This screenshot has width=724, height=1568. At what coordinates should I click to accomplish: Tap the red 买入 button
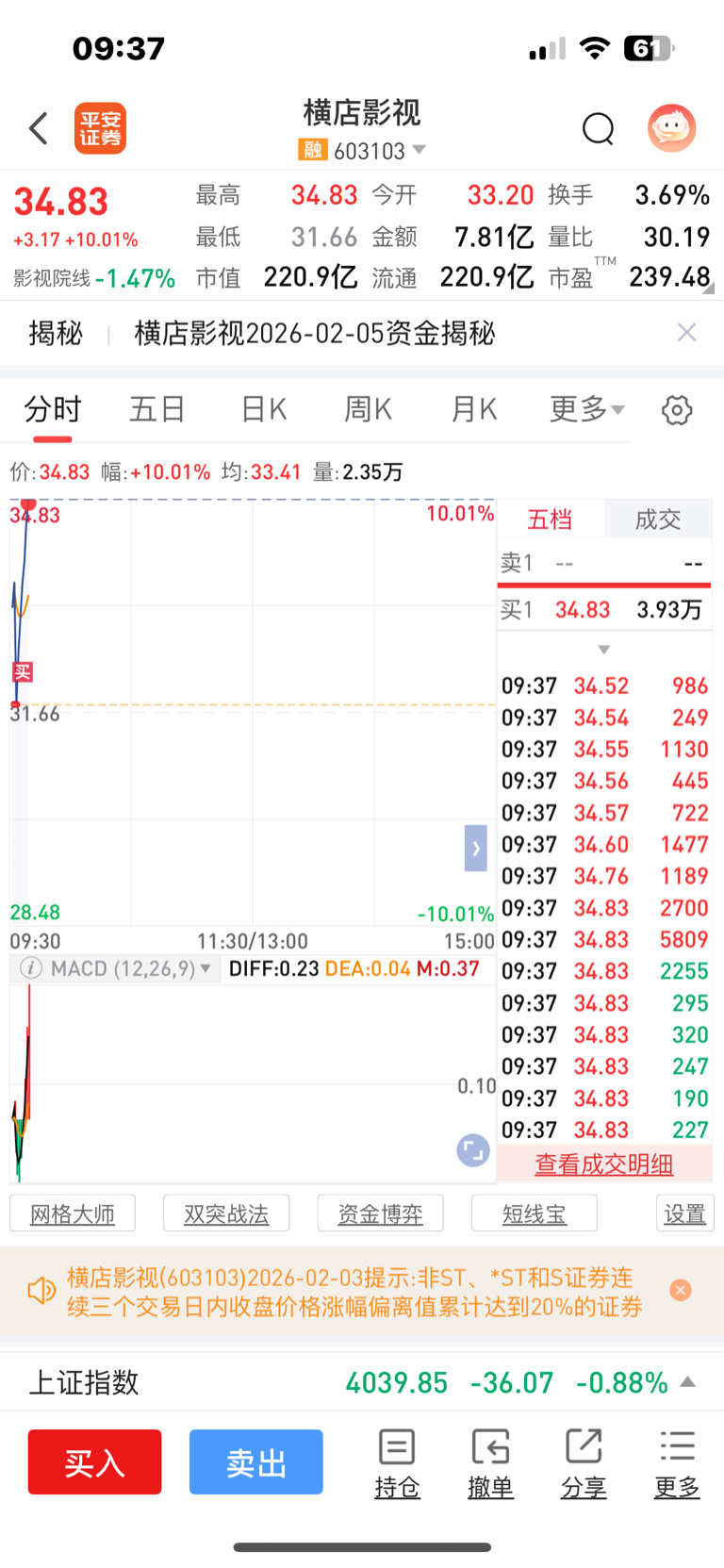coord(94,1462)
